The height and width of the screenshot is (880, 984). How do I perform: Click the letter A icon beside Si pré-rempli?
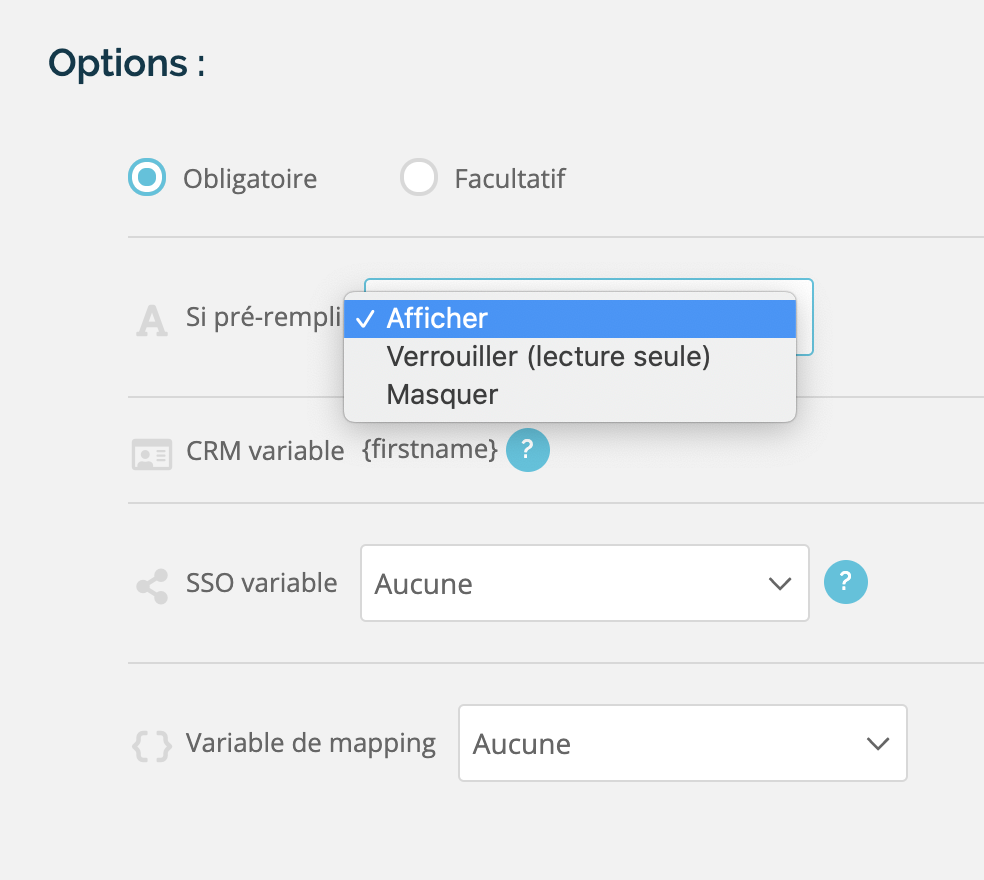tap(152, 321)
